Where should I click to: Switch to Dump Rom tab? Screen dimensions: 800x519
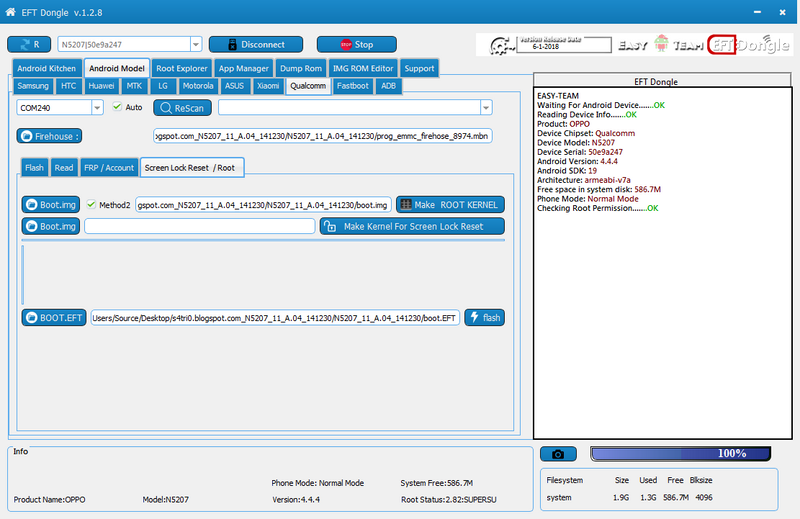(x=301, y=68)
